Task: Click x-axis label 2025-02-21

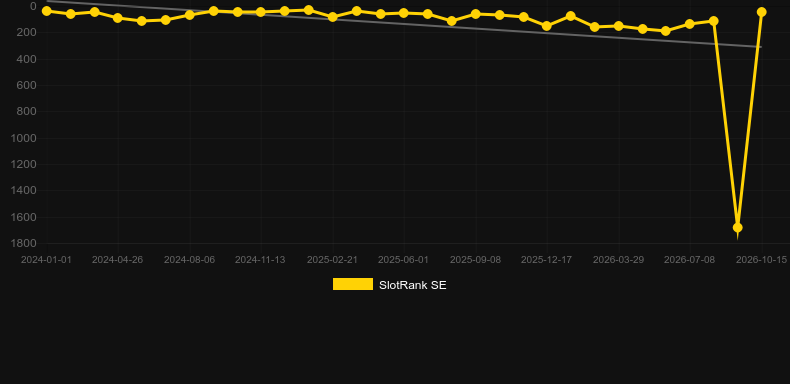Action: pos(333,260)
